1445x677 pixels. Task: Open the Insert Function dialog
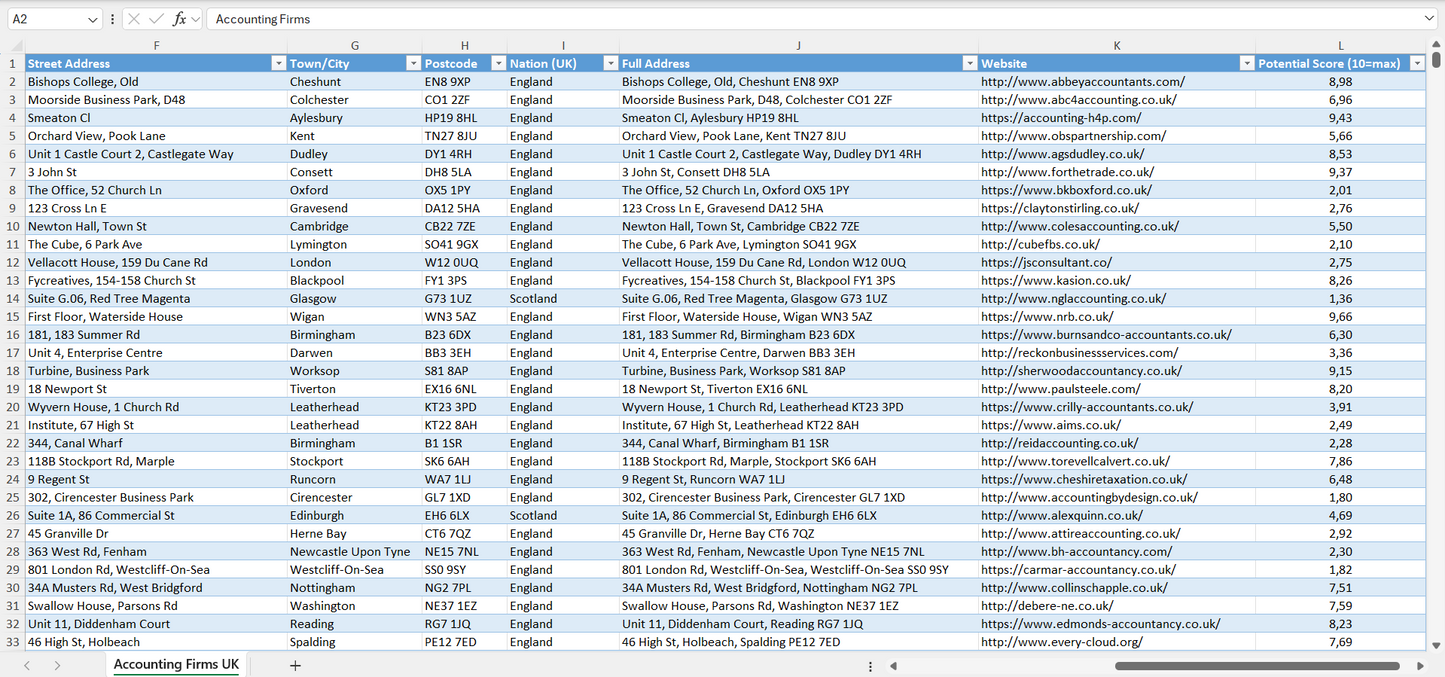click(x=180, y=18)
